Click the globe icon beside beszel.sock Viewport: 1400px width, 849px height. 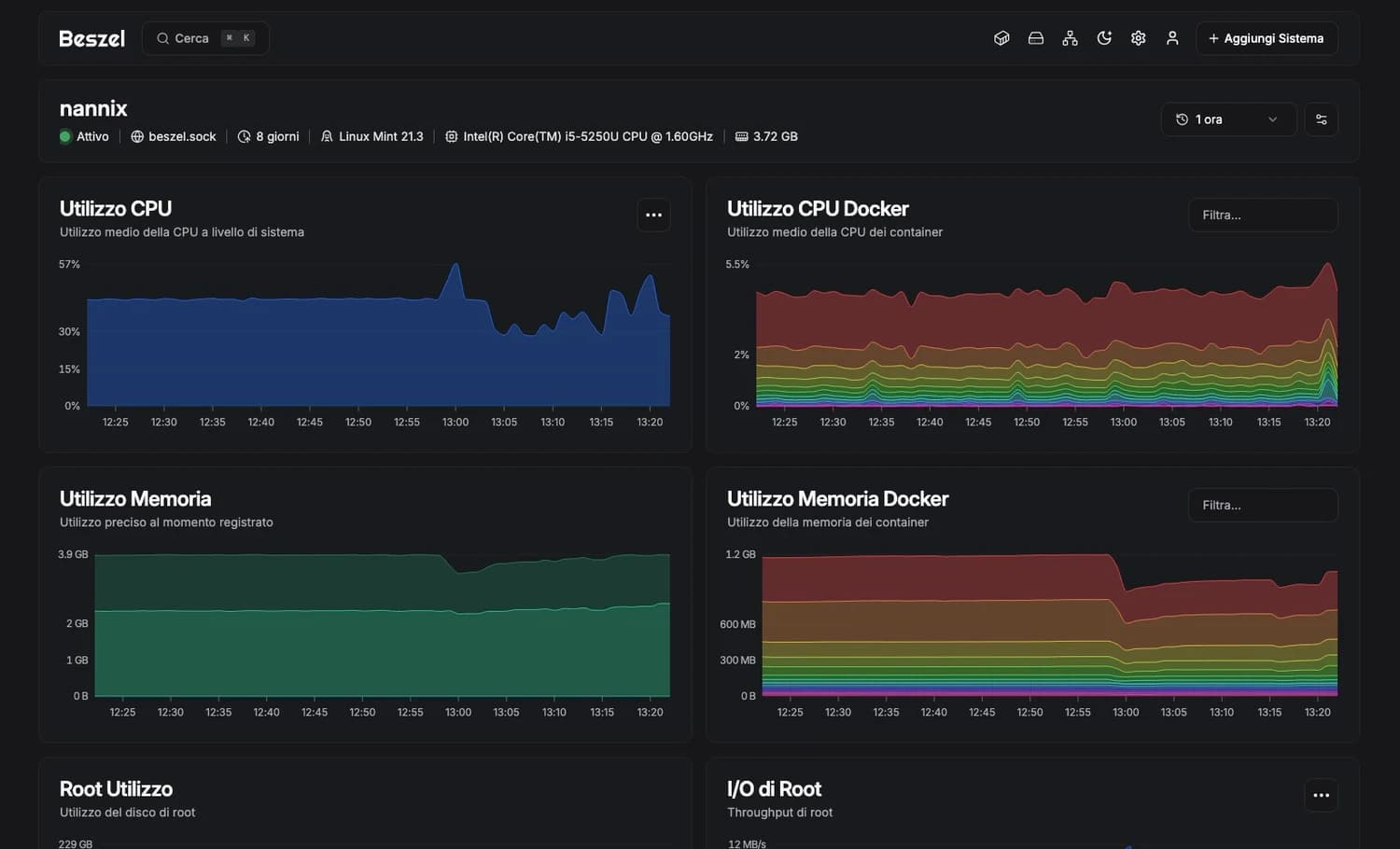(137, 136)
